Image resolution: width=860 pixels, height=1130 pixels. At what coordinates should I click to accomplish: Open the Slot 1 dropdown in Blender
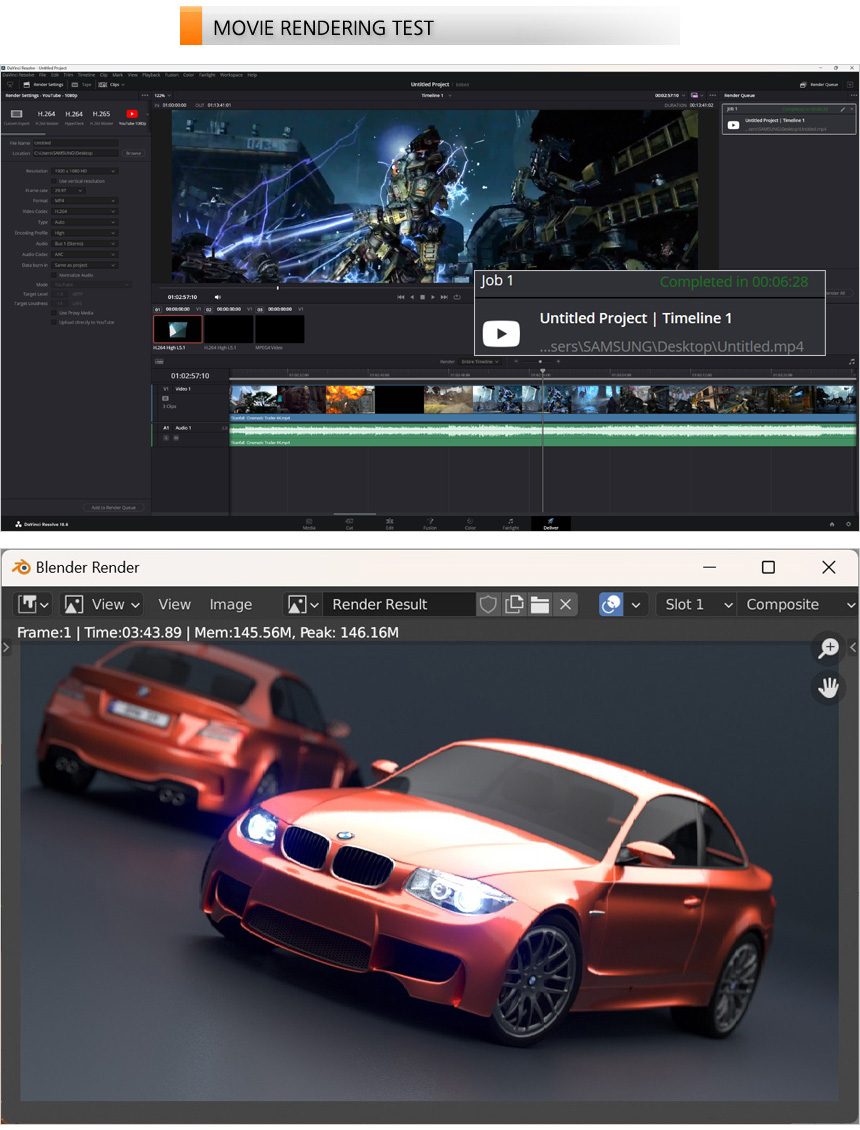(696, 605)
